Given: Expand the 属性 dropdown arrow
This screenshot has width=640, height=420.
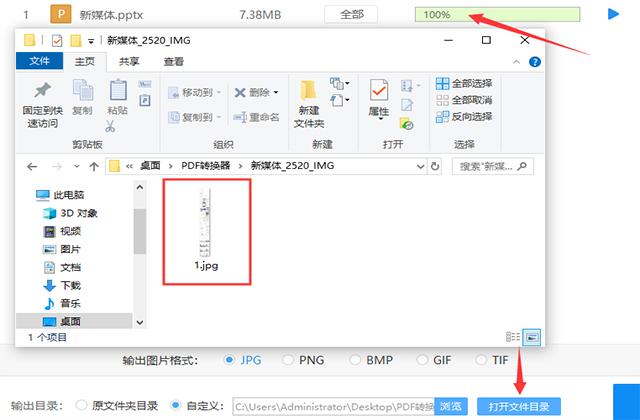Looking at the screenshot, I should click(x=380, y=119).
